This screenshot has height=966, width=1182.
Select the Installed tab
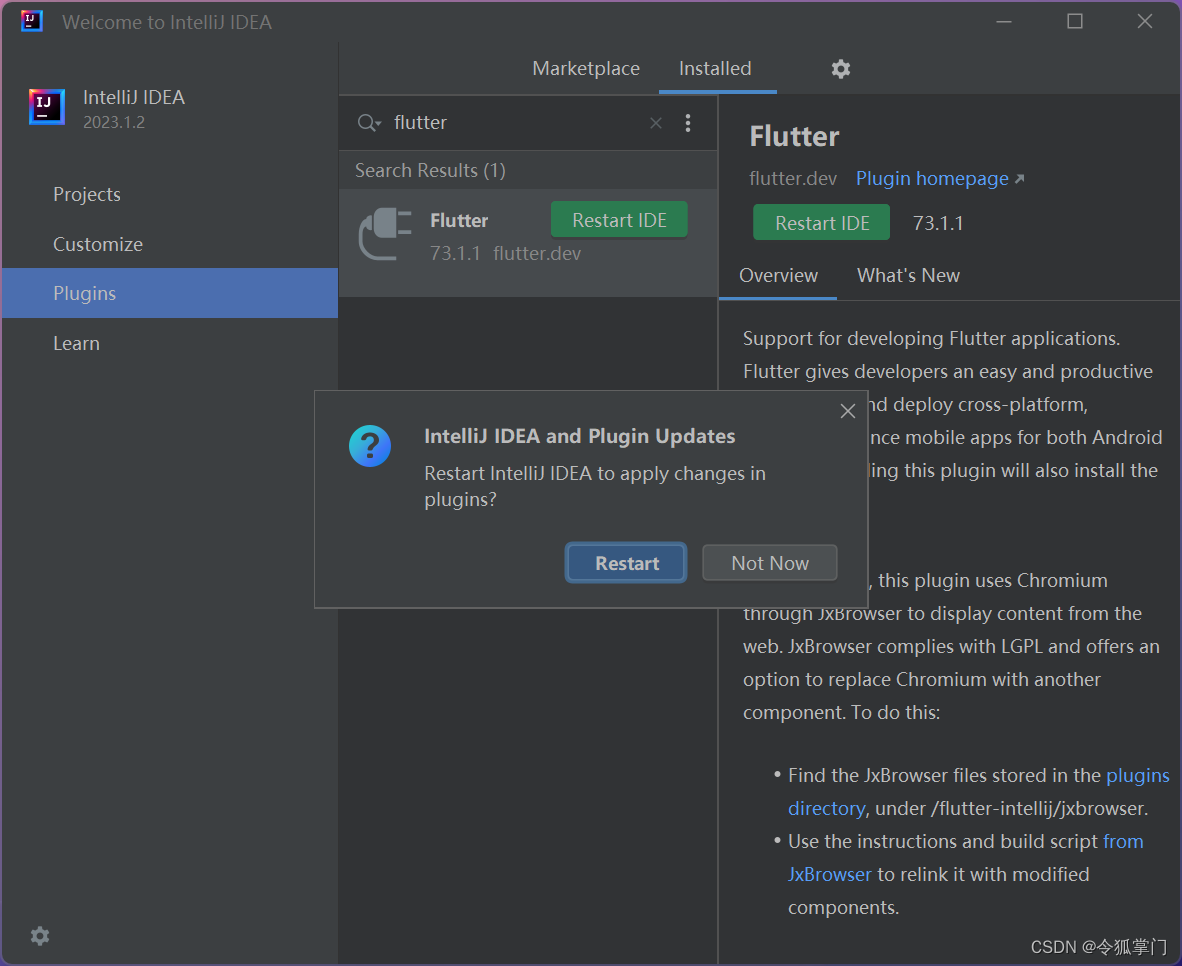click(x=715, y=69)
